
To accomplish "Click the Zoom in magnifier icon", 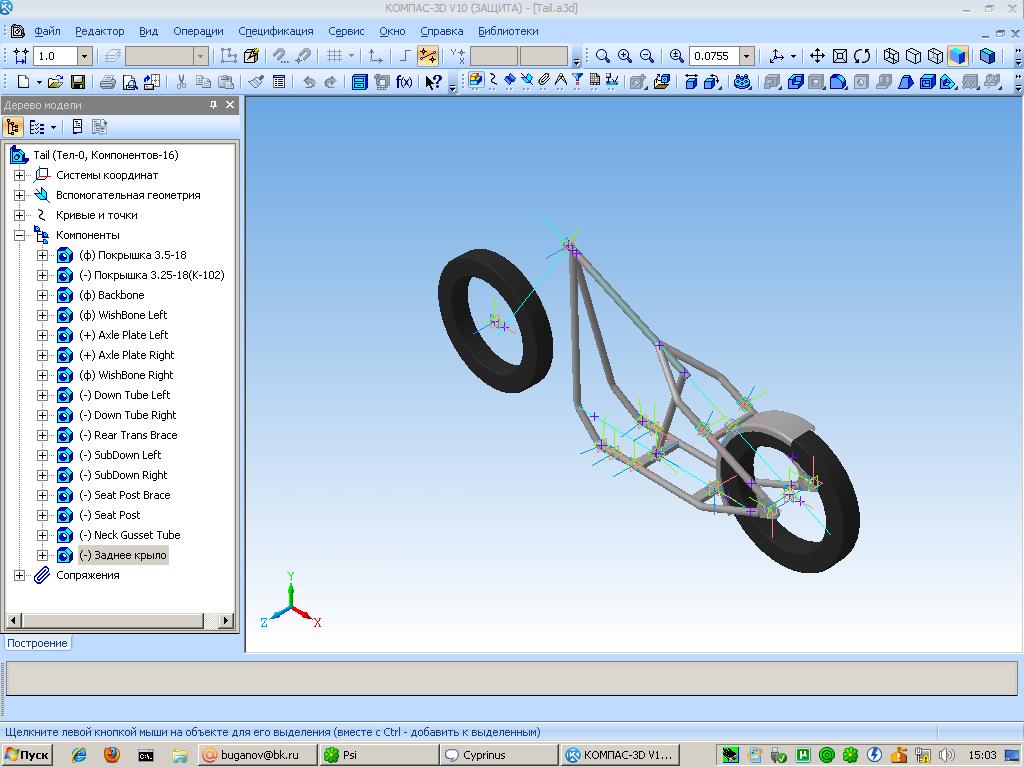I will click(x=625, y=56).
